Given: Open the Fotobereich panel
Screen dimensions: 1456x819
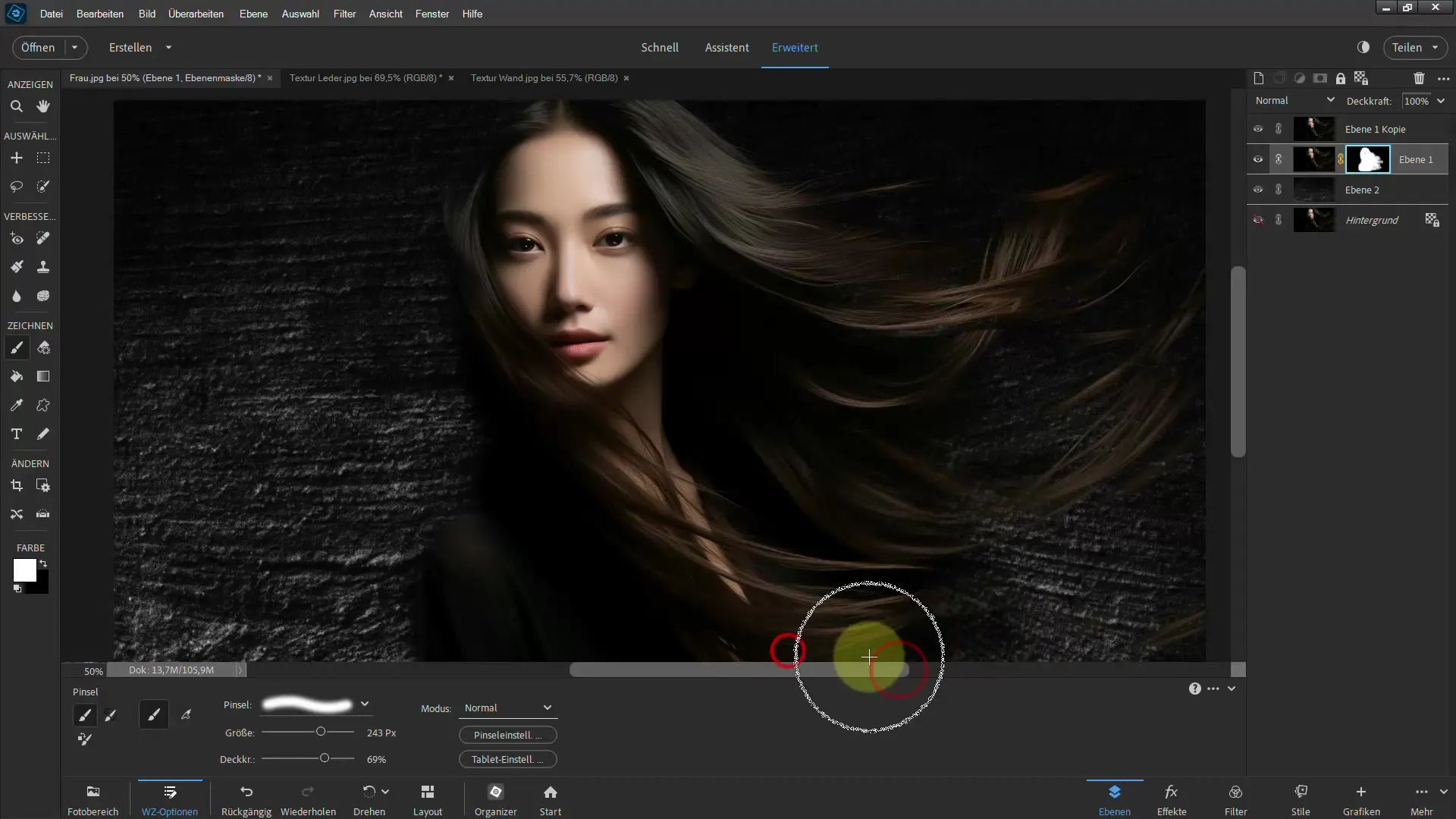Looking at the screenshot, I should (93, 800).
